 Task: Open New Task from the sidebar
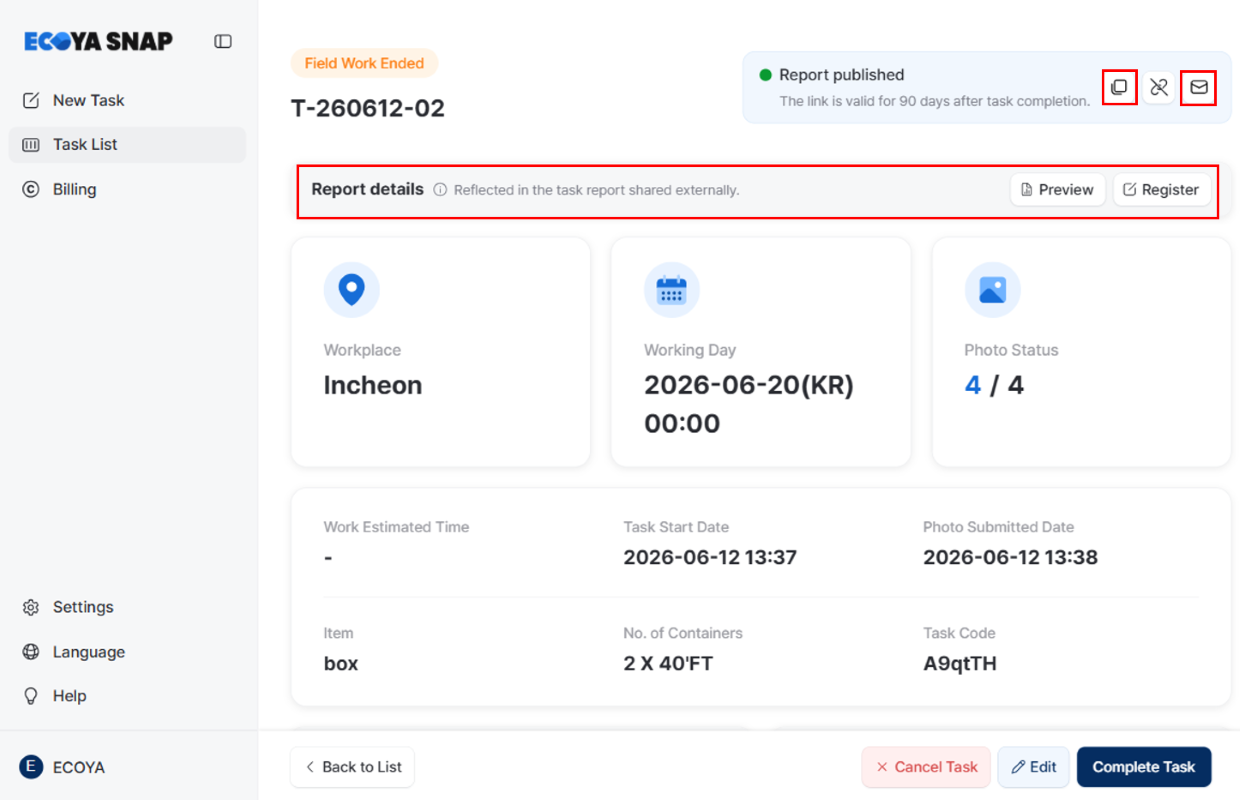point(127,100)
